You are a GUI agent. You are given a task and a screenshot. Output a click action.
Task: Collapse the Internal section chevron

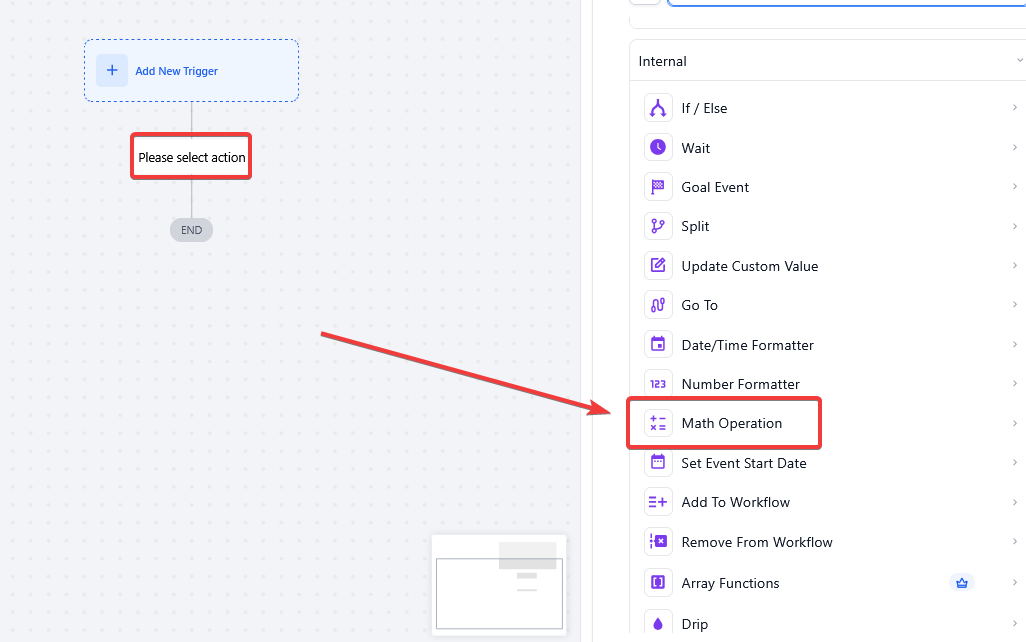[x=1018, y=61]
